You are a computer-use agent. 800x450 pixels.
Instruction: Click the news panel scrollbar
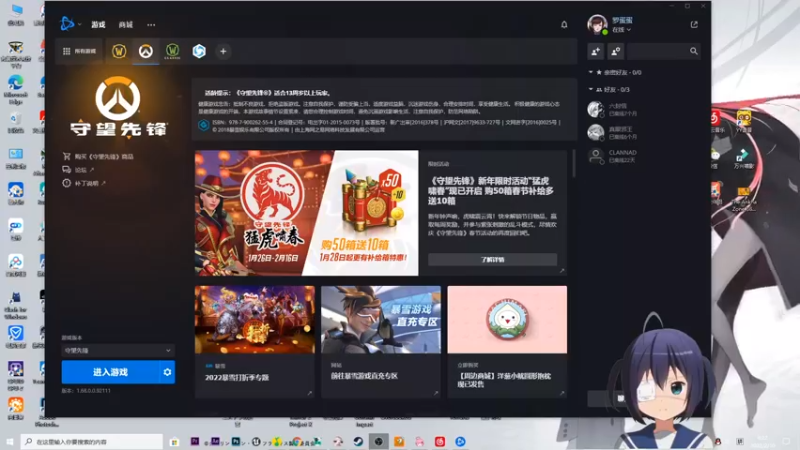pos(574,163)
